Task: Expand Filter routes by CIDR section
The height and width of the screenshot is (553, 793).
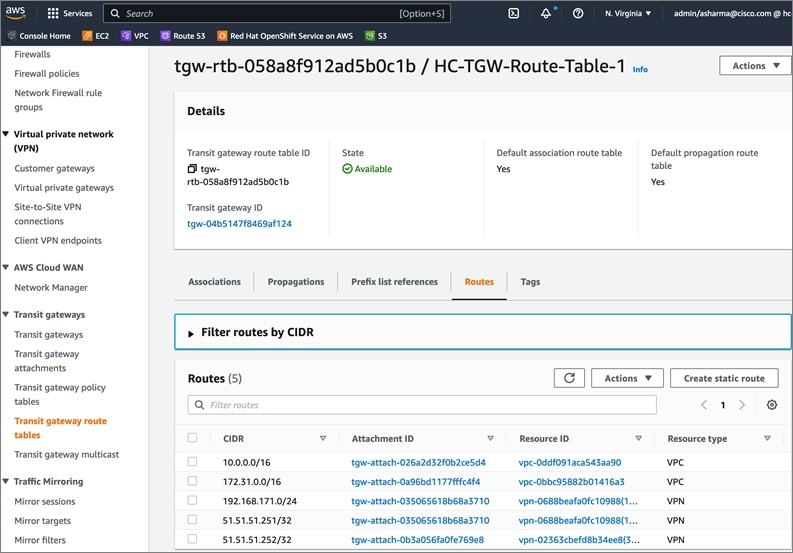Action: pyautogui.click(x=191, y=332)
